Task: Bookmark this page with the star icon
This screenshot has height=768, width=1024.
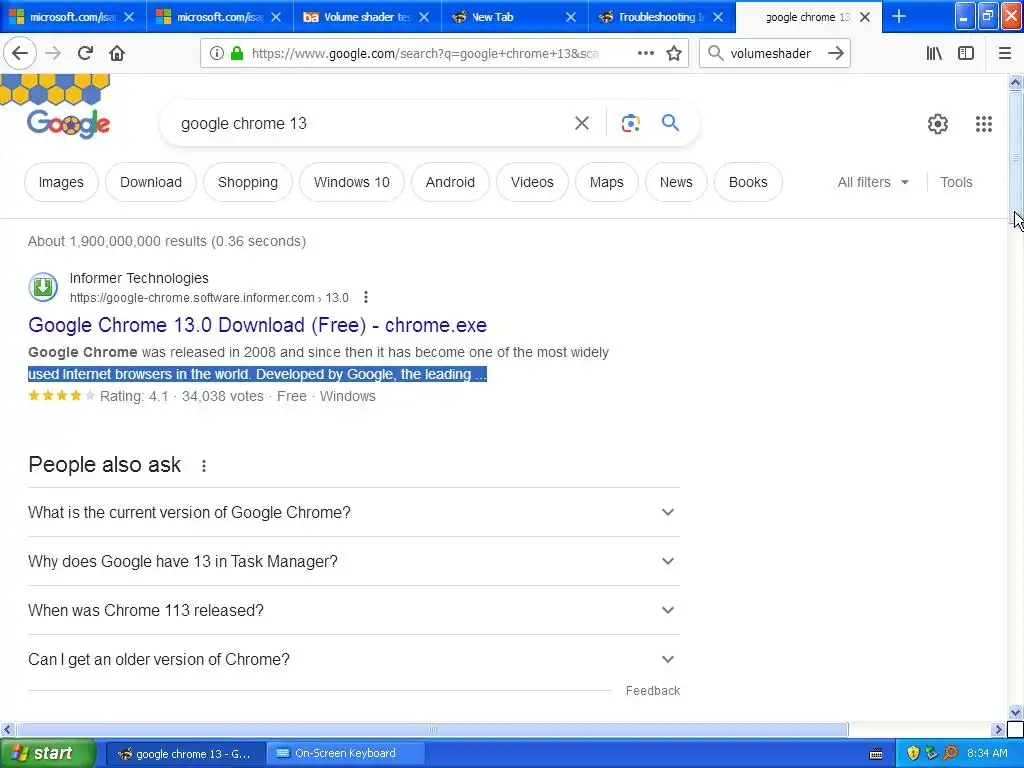Action: pos(674,54)
